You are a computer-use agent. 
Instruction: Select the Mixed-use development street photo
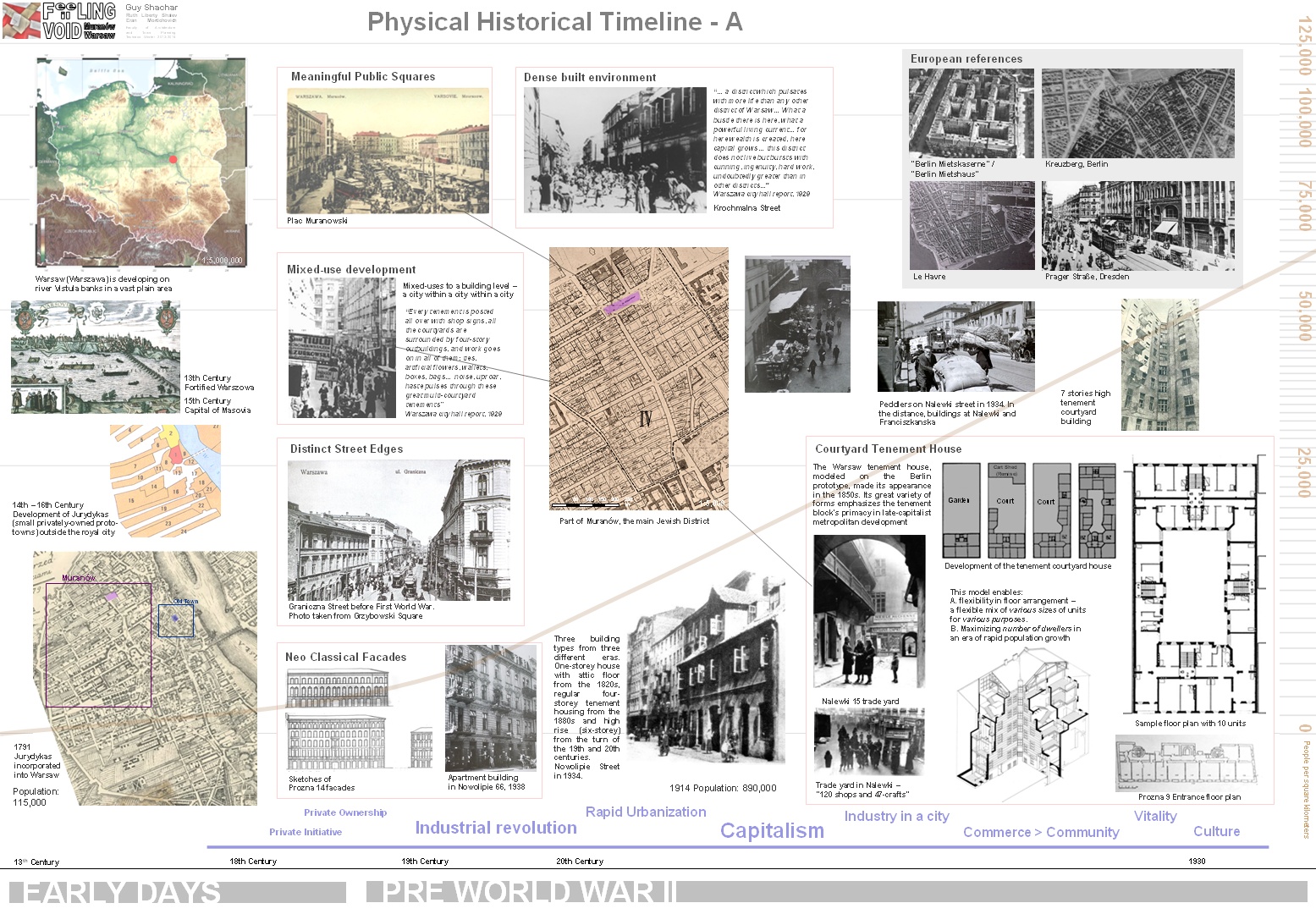point(342,349)
